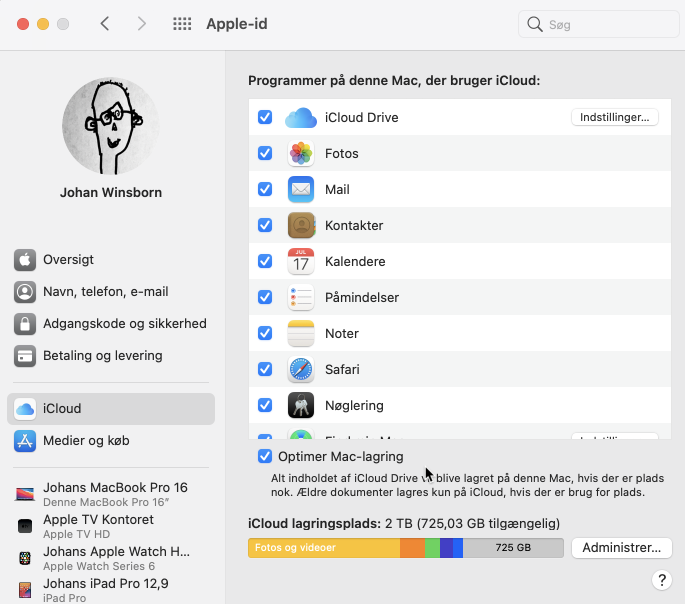Go forward with the right chevron
The image size is (685, 604).
click(x=142, y=24)
